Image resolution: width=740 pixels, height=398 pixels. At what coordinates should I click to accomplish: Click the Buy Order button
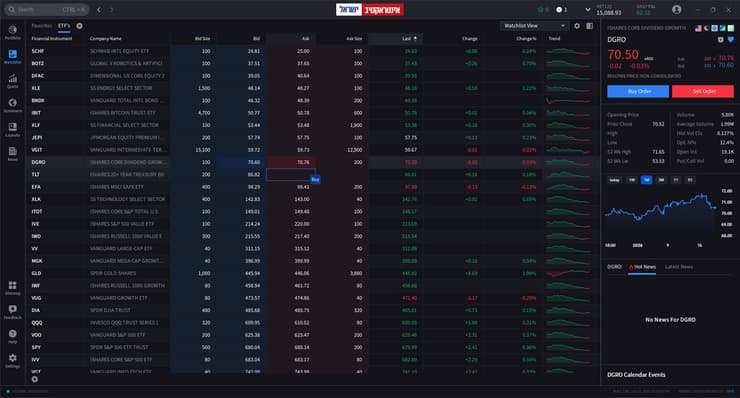coord(638,91)
